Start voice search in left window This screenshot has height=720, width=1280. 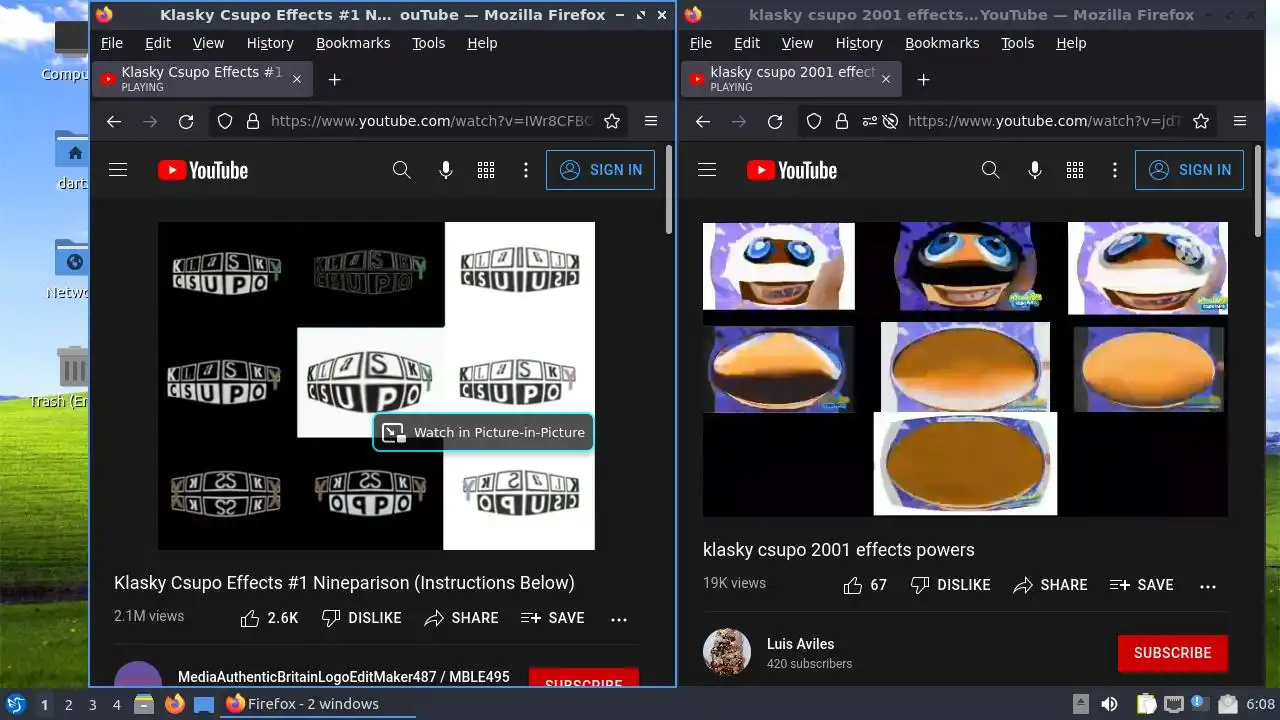click(x=446, y=170)
